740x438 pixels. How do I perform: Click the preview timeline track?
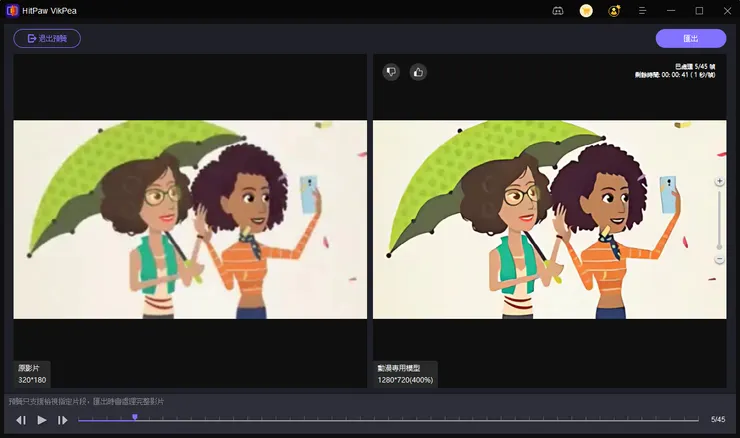point(388,420)
